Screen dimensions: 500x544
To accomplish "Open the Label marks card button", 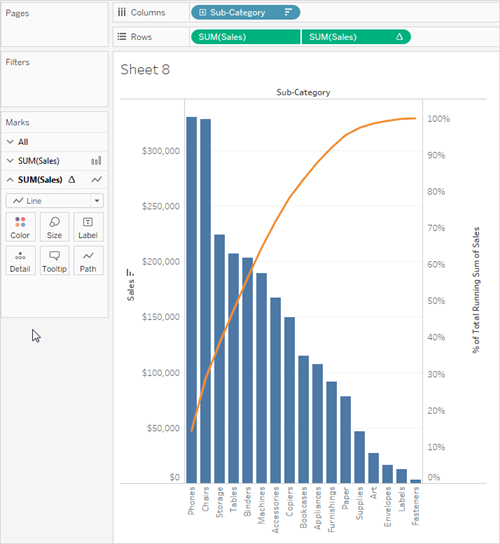I will pyautogui.click(x=88, y=227).
